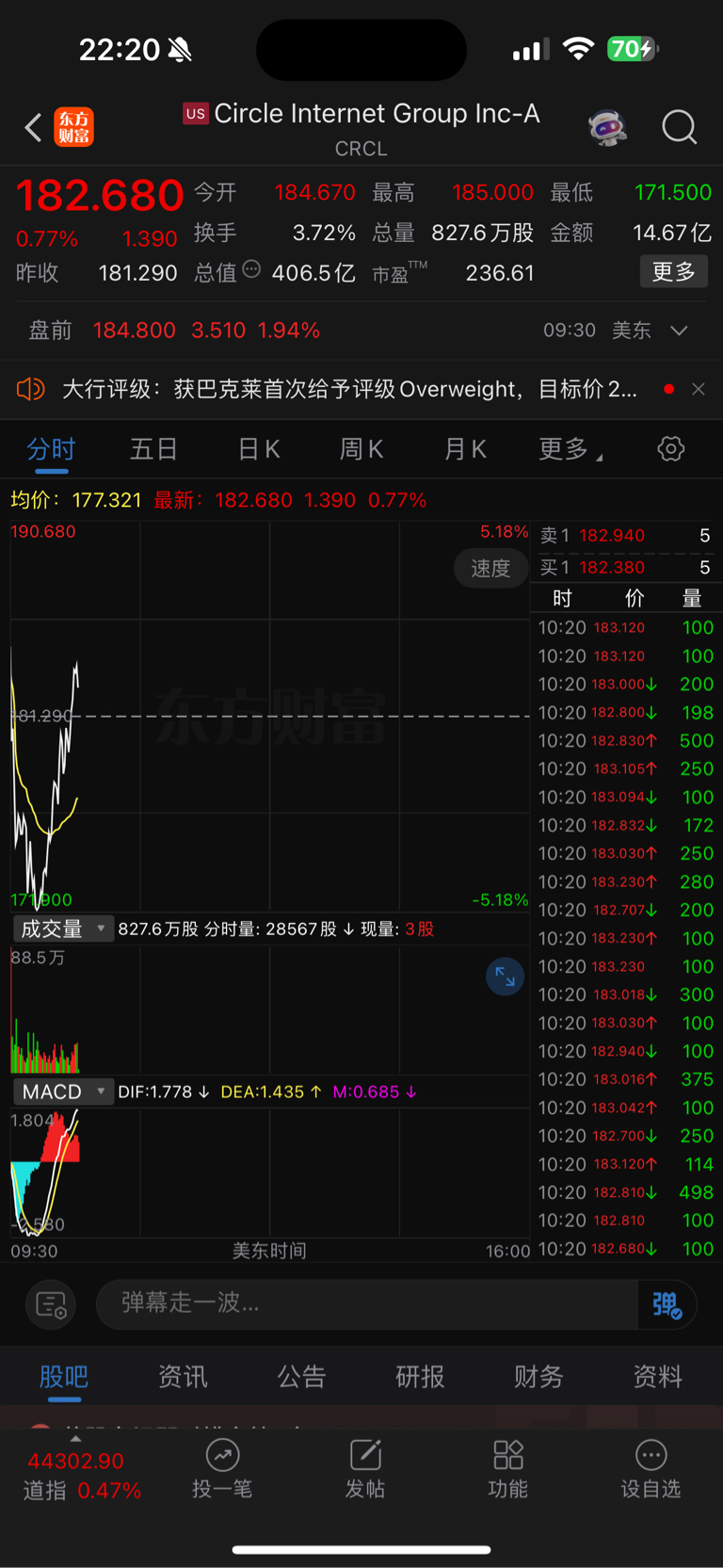Tap the large price 182.680
The height and width of the screenshot is (1568, 723).
point(100,195)
